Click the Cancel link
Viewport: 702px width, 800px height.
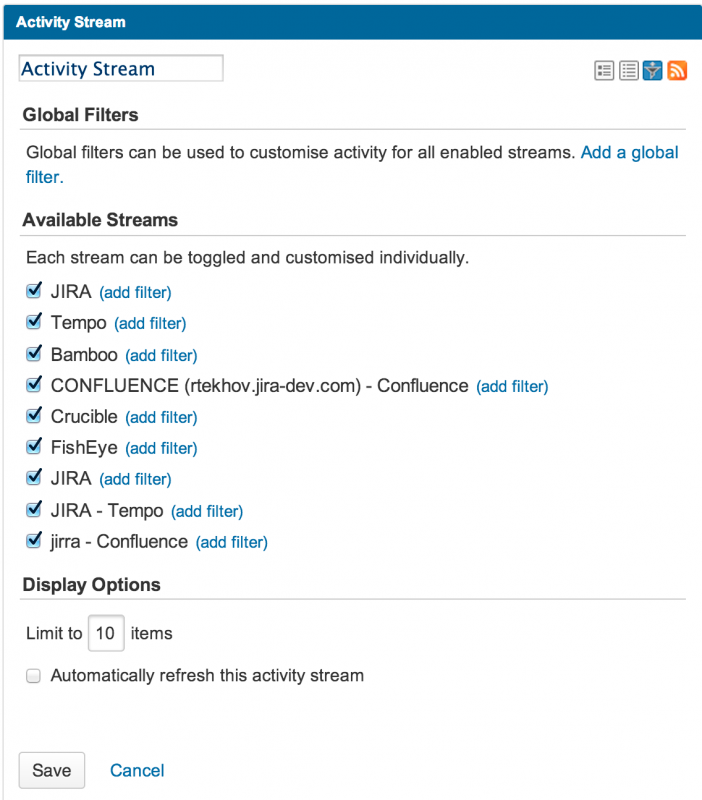[x=137, y=770]
